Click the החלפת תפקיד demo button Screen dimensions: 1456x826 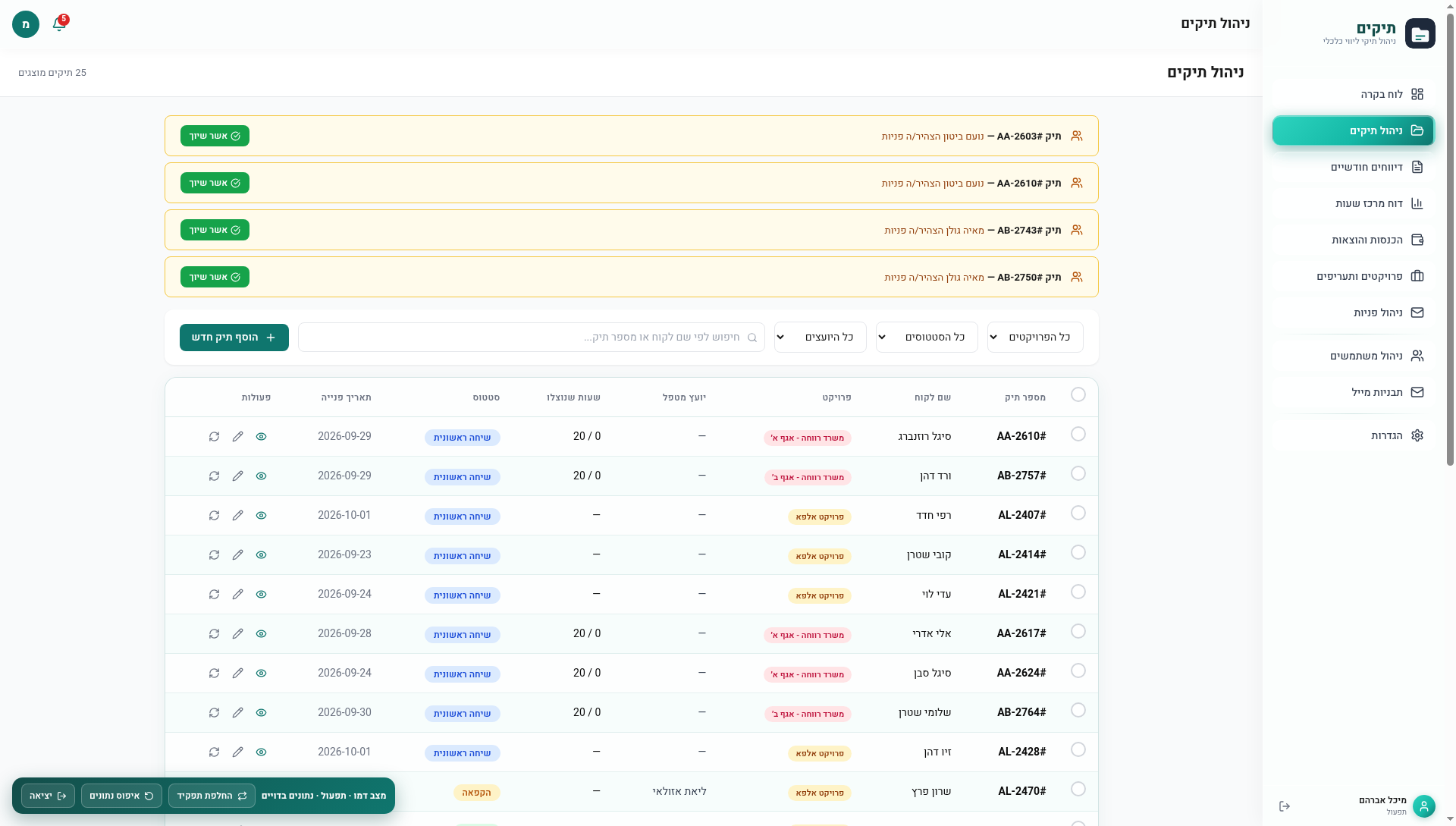pyautogui.click(x=212, y=796)
